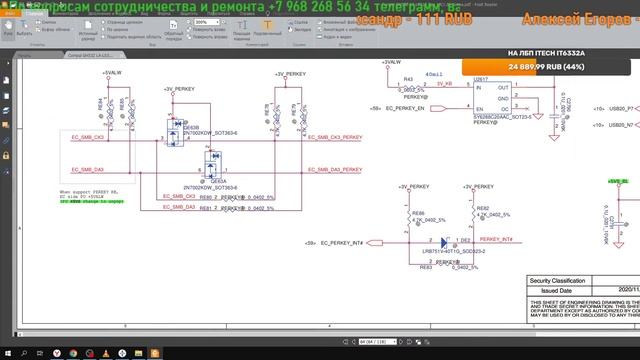Switch to the Compal schematic document tab
Image resolution: width=640 pixels, height=360 pixels.
(x=94, y=55)
